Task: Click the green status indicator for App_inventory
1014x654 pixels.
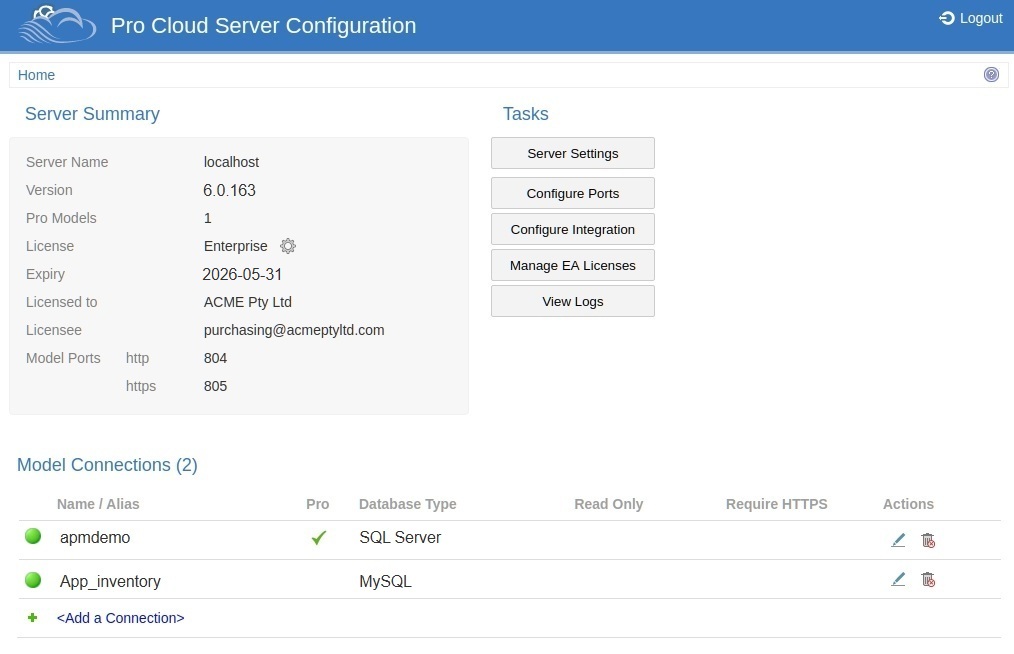Action: click(33, 580)
